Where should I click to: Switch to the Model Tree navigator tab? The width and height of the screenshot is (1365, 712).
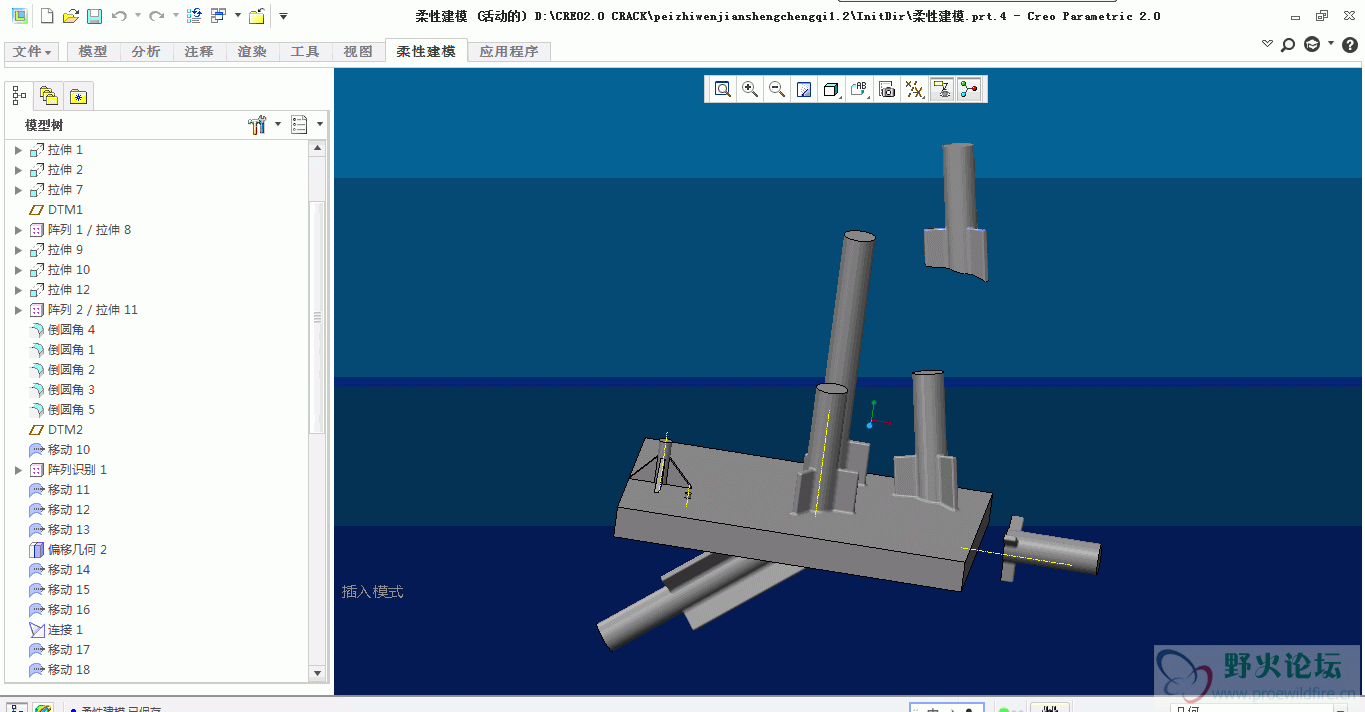[x=19, y=96]
